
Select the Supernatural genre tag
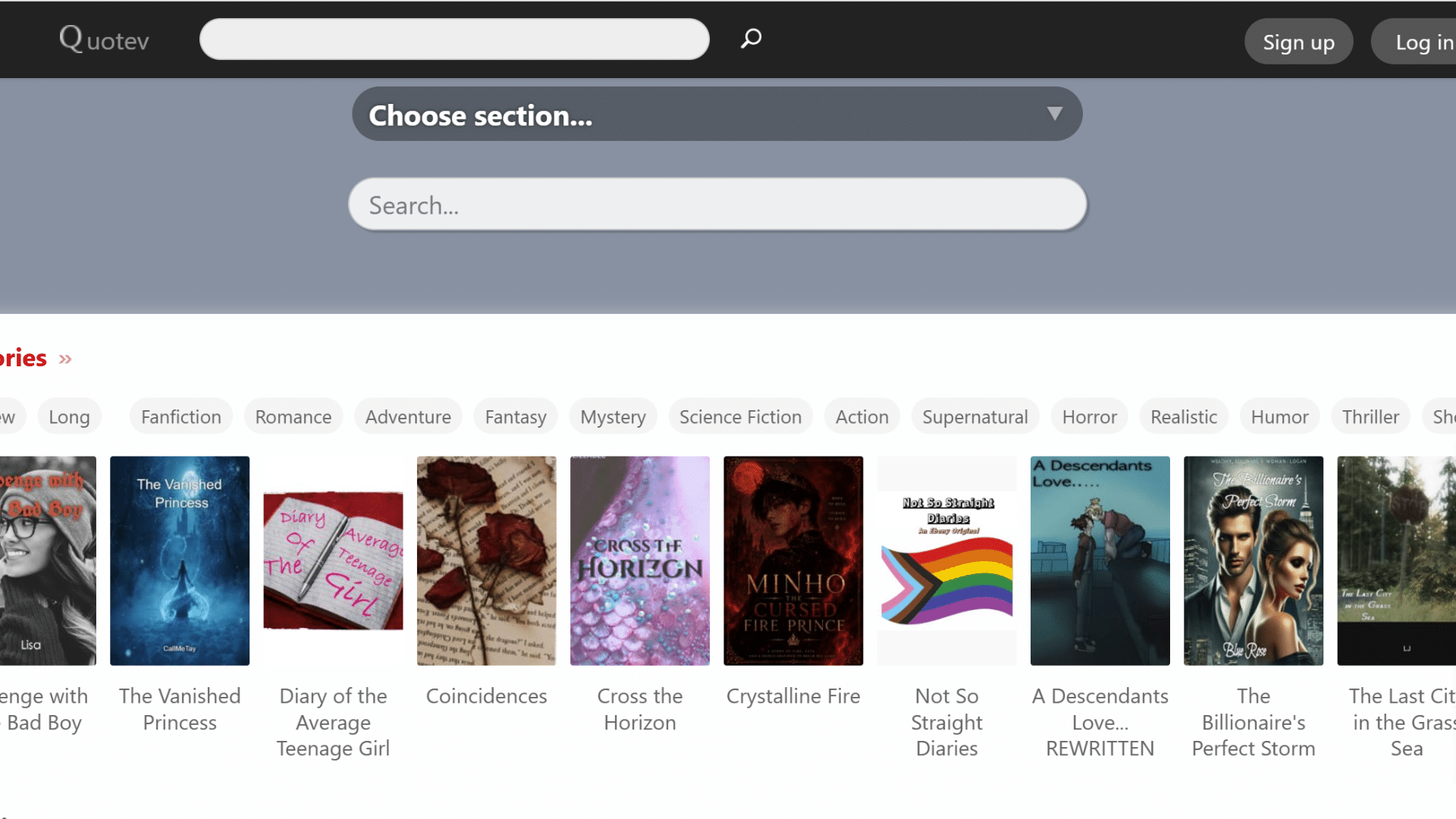tap(975, 416)
